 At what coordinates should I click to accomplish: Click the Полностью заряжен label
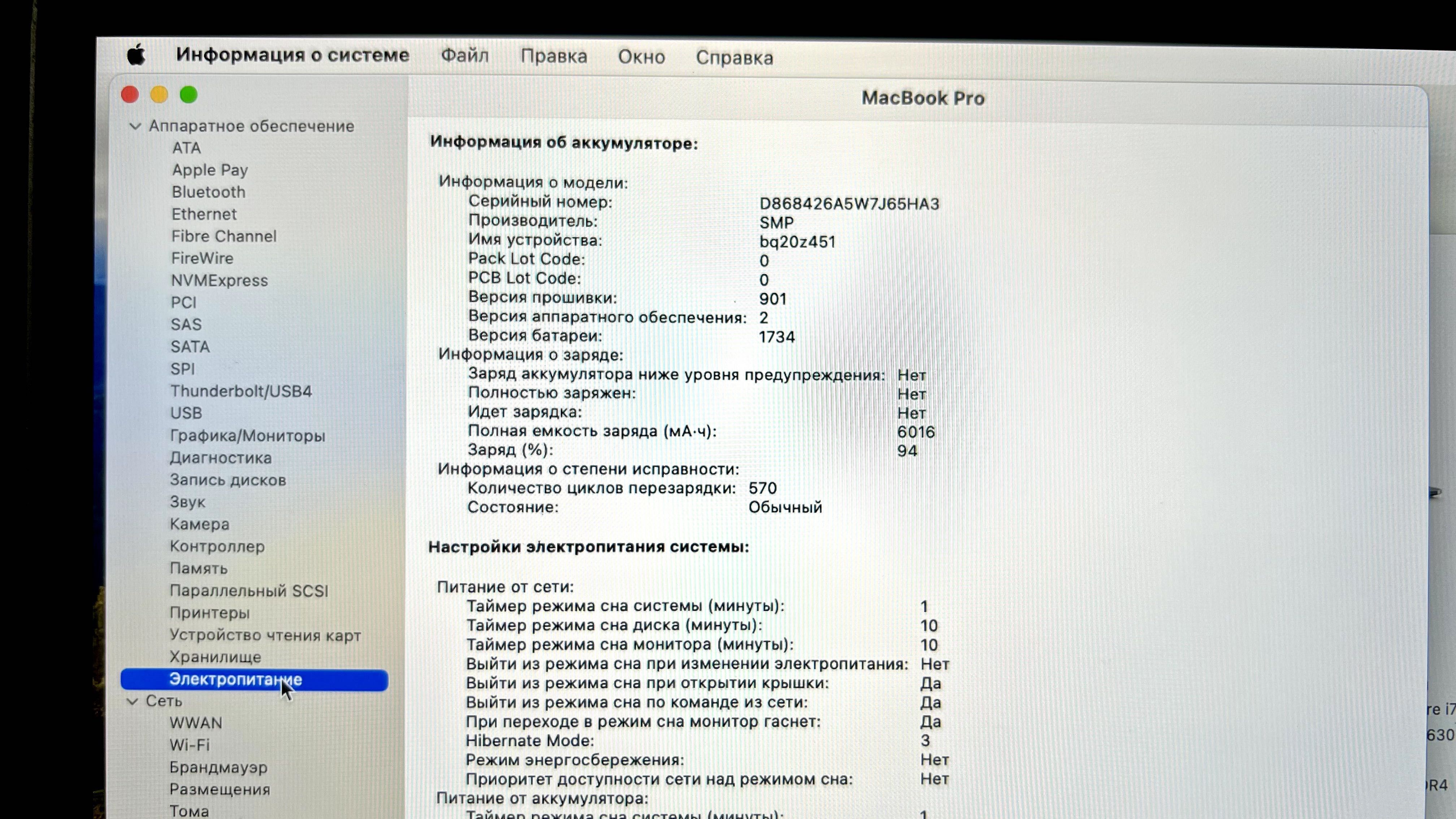click(x=552, y=393)
